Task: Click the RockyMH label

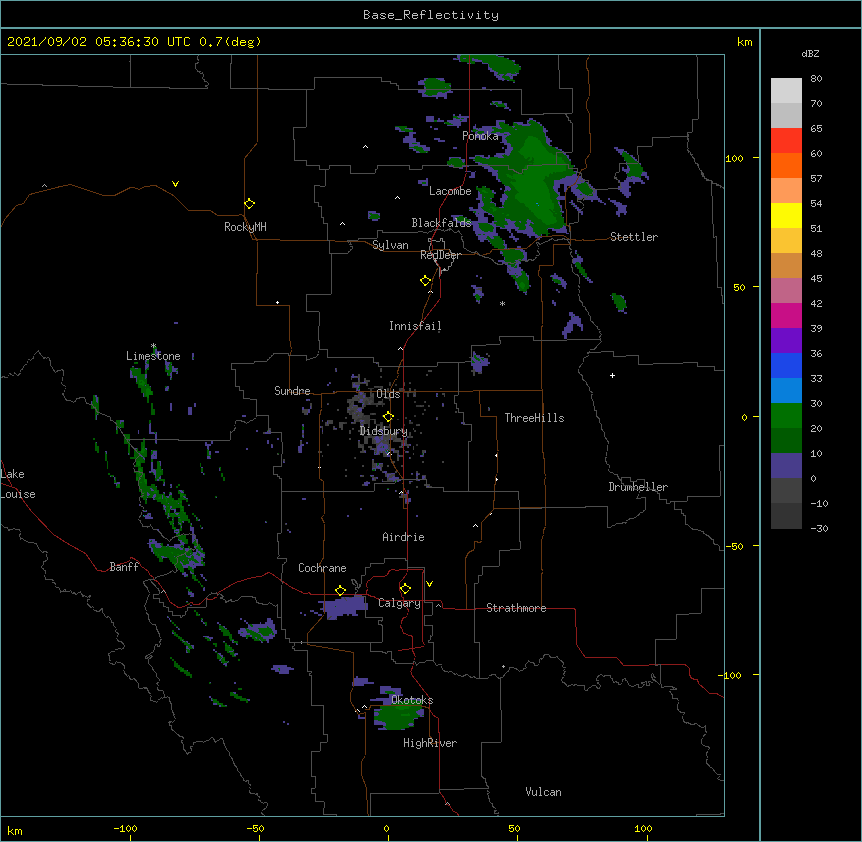Action: click(245, 227)
